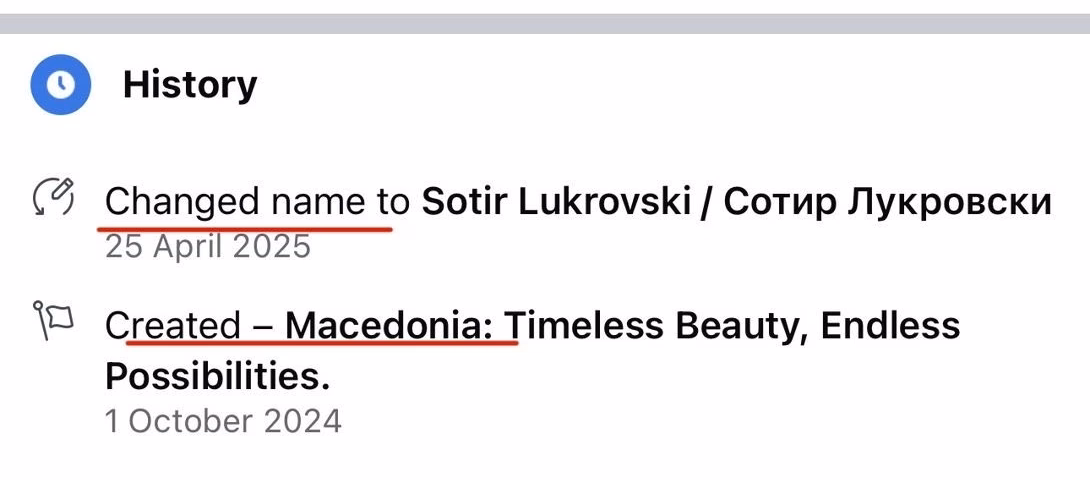Click the gray divider bar at top
This screenshot has height=480, width=1090.
pyautogui.click(x=545, y=24)
